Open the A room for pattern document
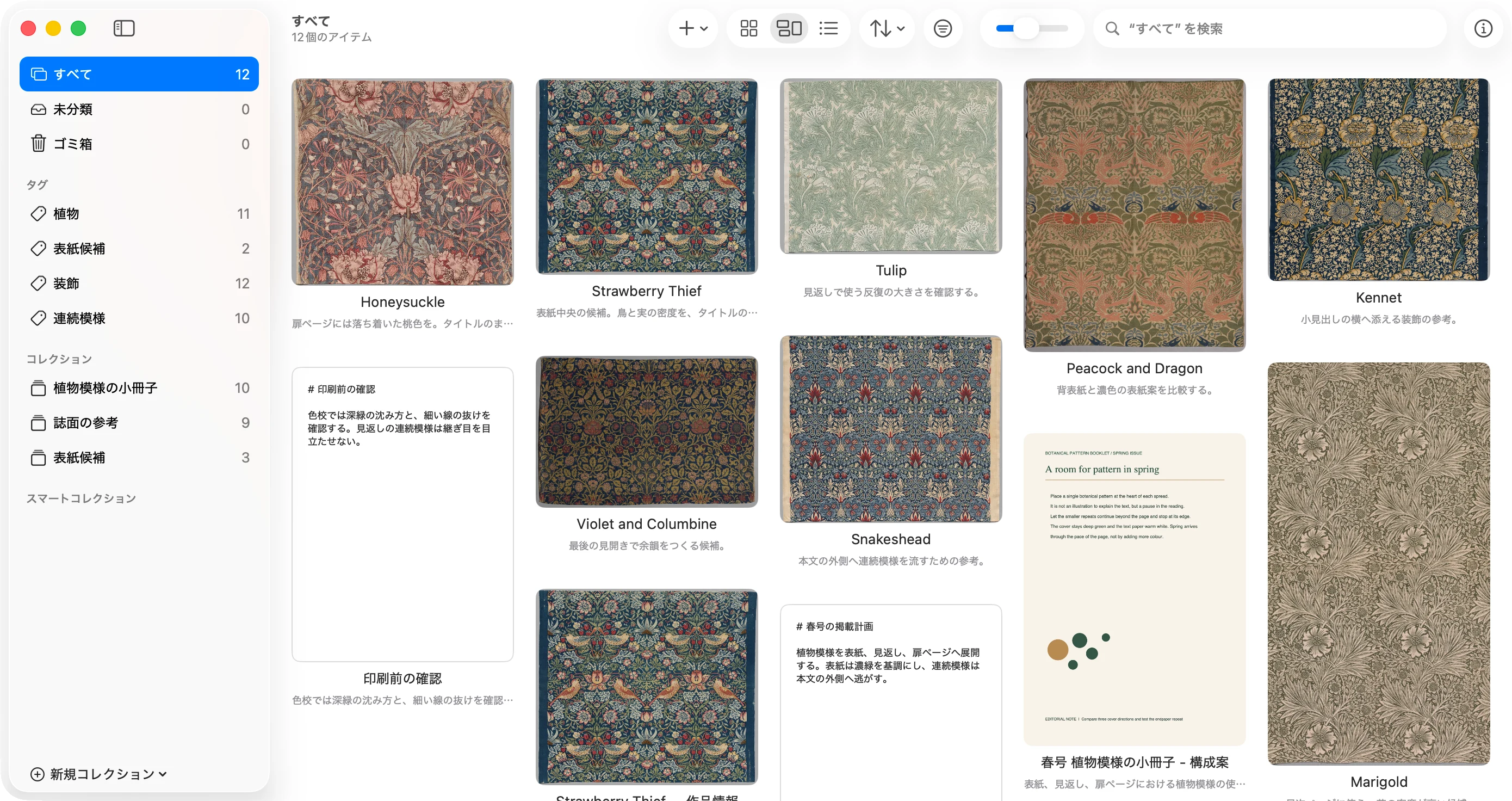Screen dimensions: 1512x801 tap(1134, 589)
